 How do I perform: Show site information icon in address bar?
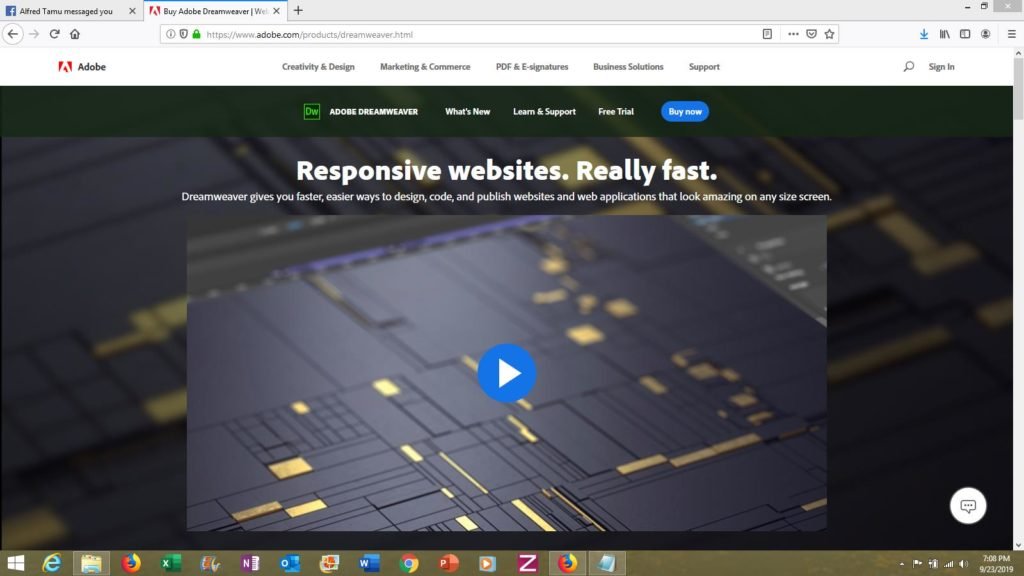pos(170,34)
